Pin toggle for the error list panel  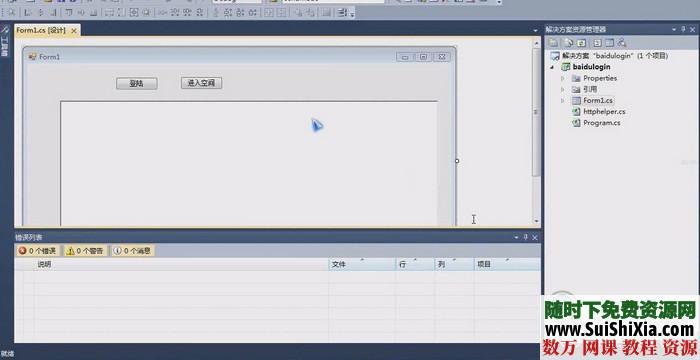525,238
